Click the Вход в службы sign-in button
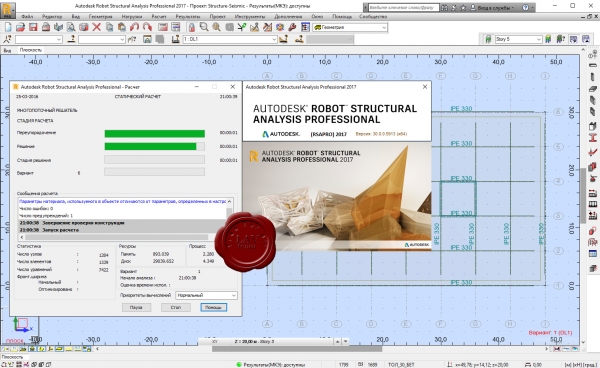This screenshot has height=368, width=600. pyautogui.click(x=492, y=7)
